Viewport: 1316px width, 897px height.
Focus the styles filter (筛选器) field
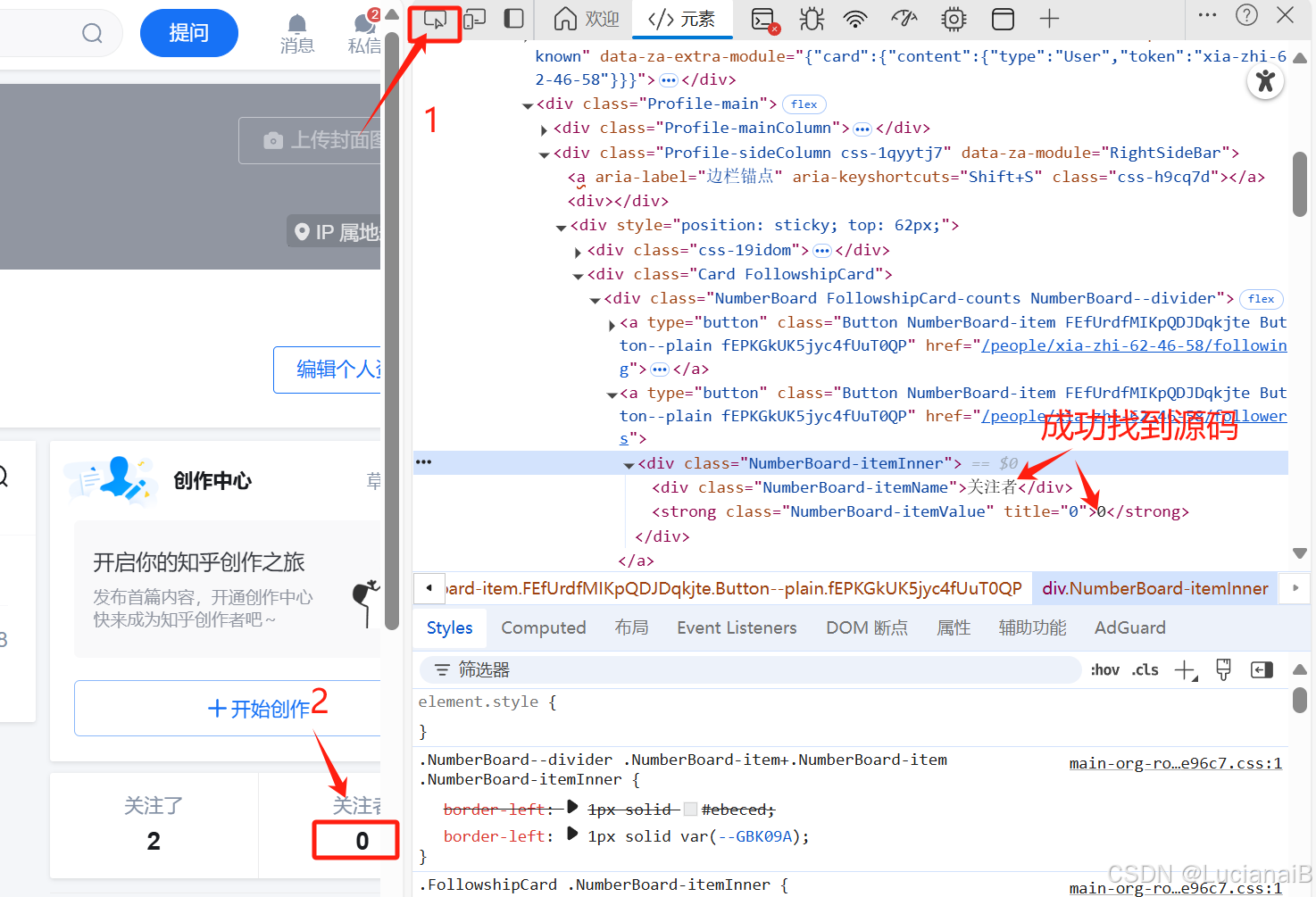[750, 669]
